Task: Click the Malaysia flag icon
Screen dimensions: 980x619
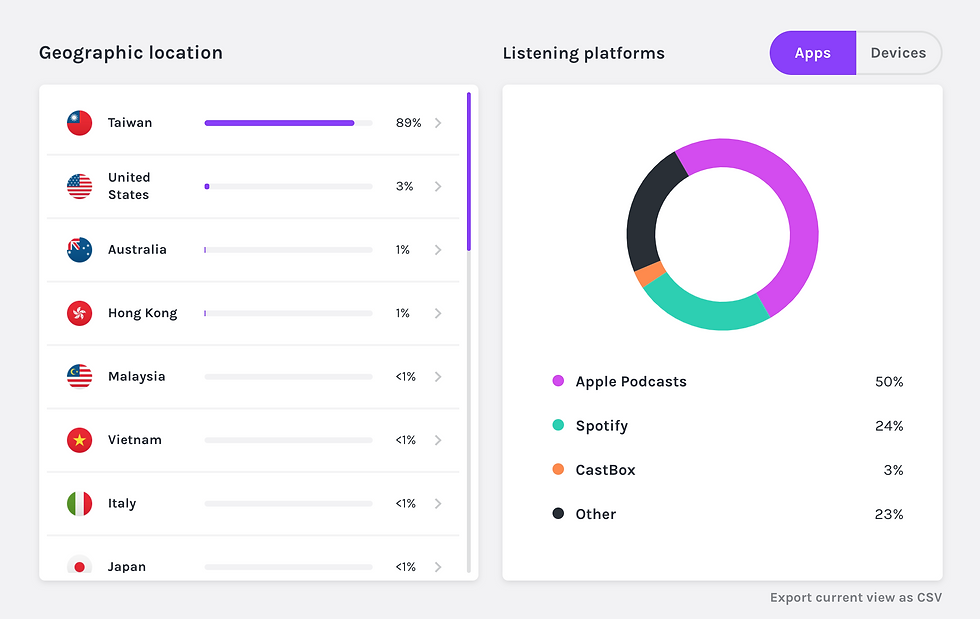Action: pyautogui.click(x=79, y=376)
